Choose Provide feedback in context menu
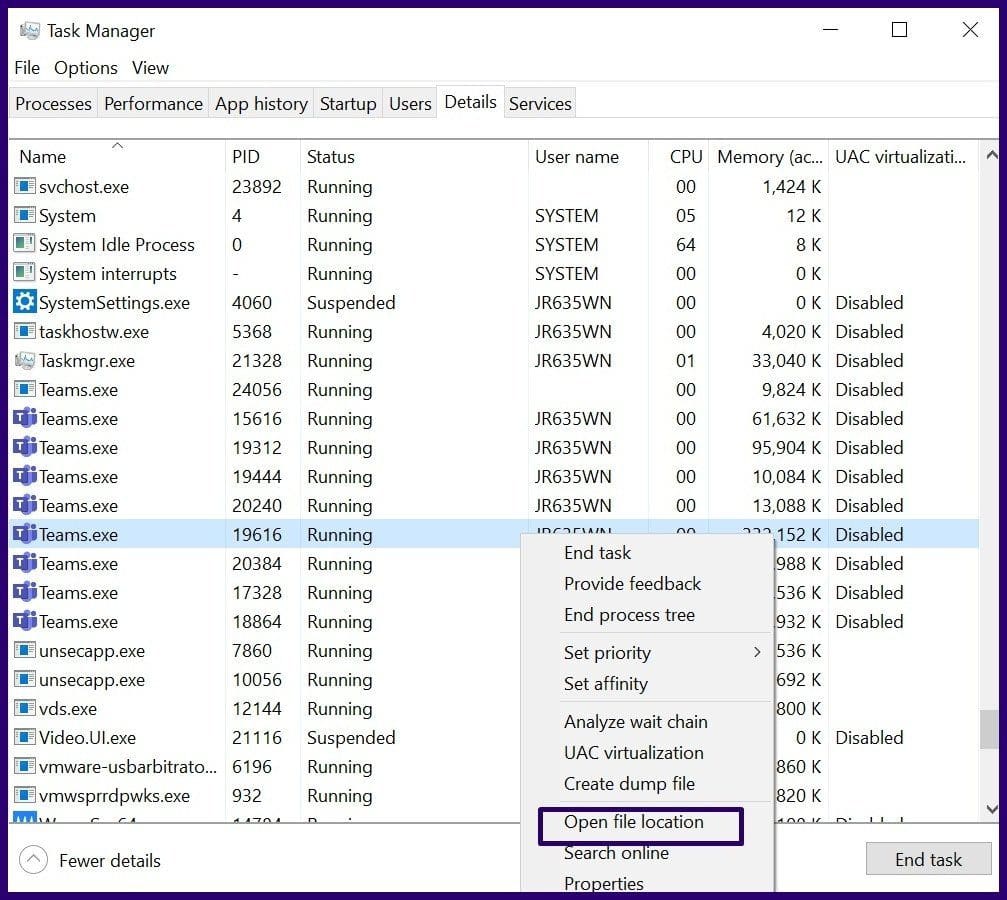Viewport: 1007px width, 900px height. 633,583
